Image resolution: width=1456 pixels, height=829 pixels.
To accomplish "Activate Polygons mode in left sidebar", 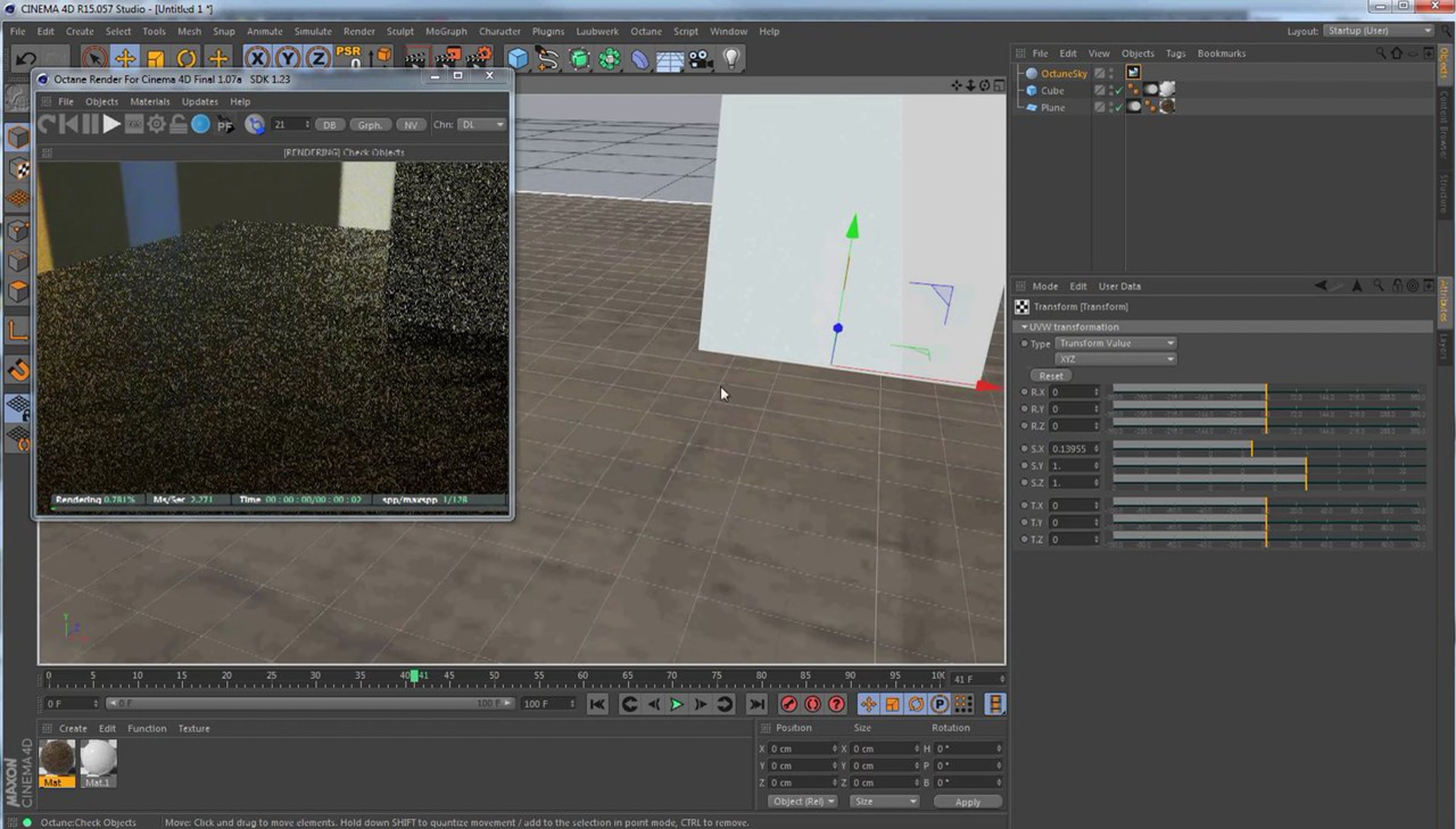I will [18, 292].
